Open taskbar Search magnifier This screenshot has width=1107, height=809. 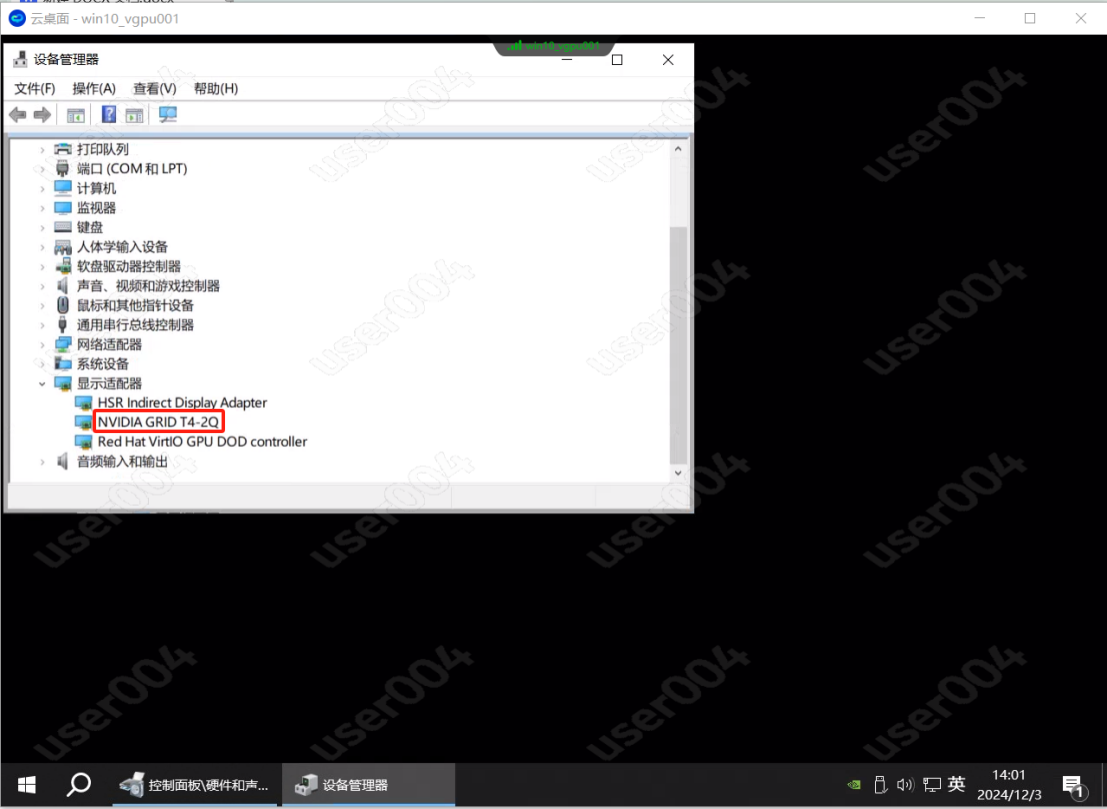point(78,784)
